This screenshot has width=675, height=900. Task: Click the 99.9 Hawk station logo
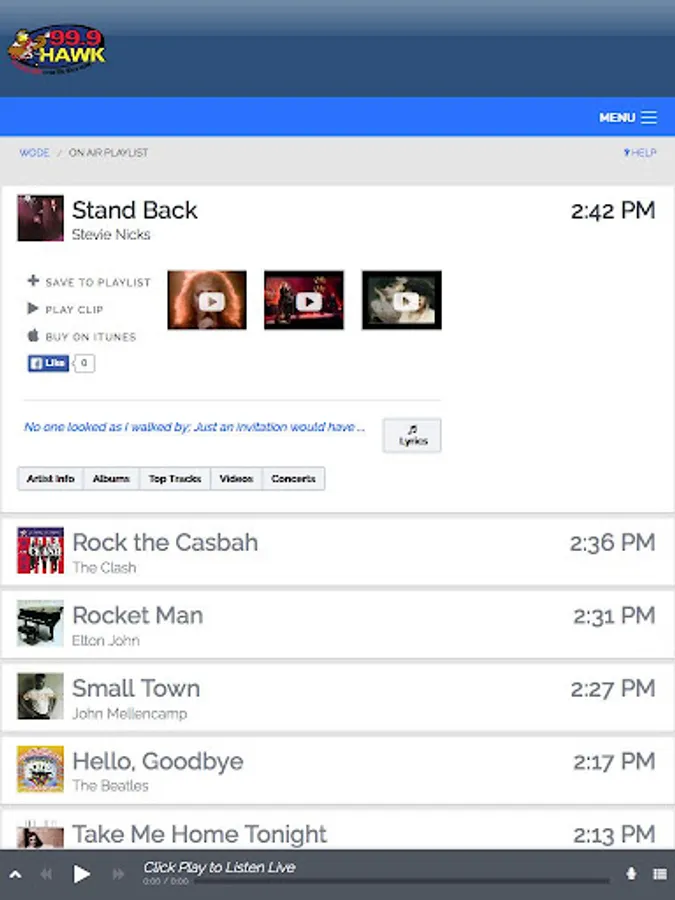click(x=56, y=51)
